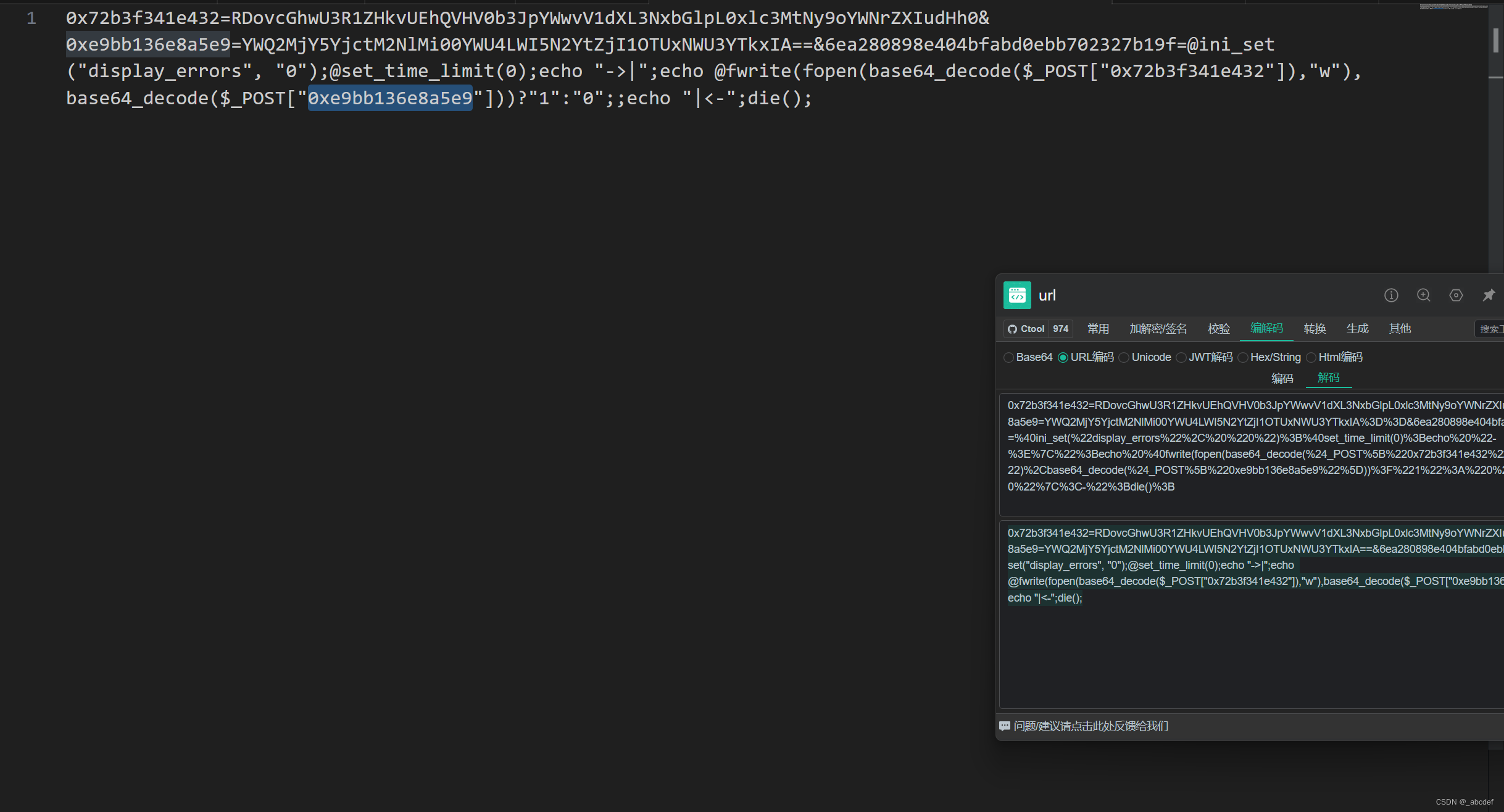Click the tool search input box
Viewport: 1504px width, 812px height.
(1490, 329)
